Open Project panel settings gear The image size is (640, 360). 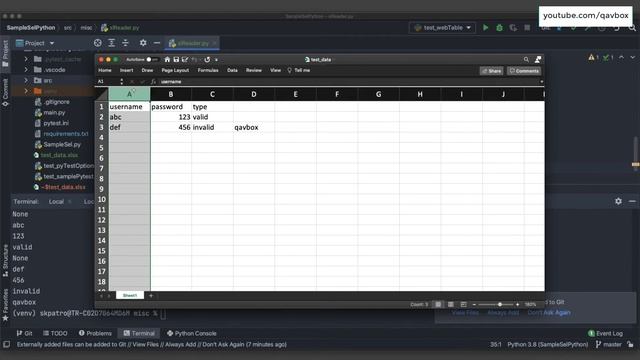[143, 43]
